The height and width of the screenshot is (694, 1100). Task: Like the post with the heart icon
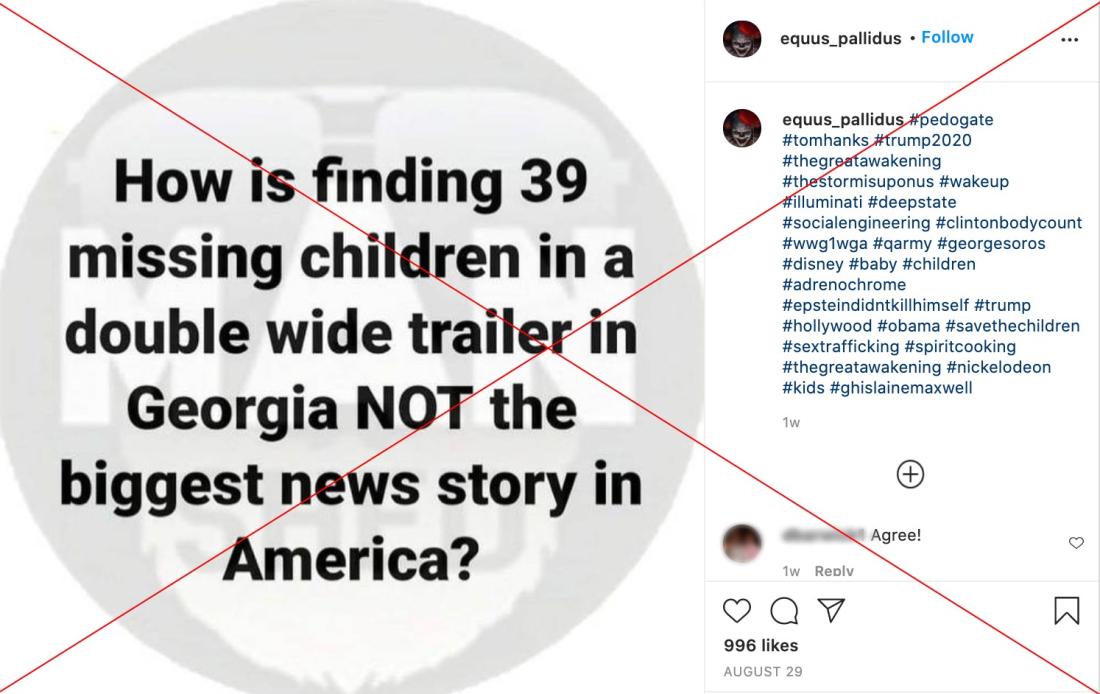point(737,610)
